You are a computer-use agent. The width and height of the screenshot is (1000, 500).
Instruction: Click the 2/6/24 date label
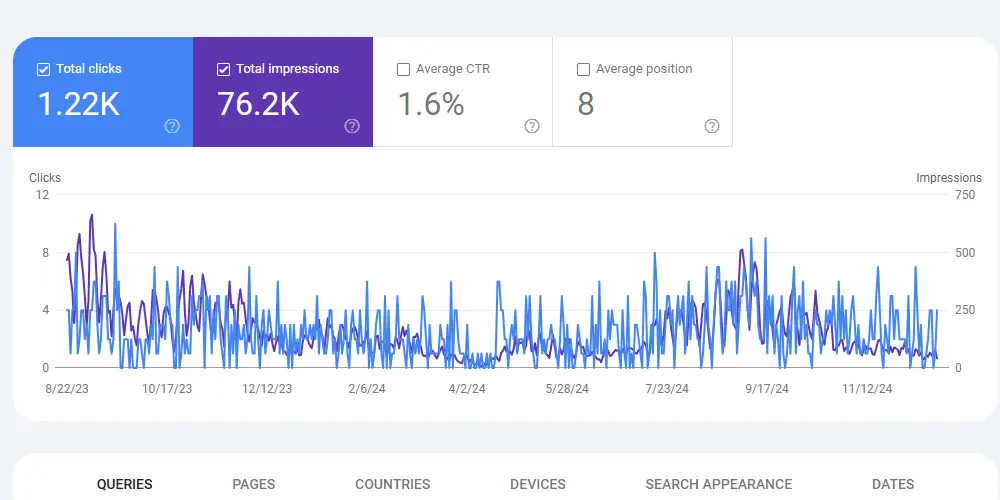point(367,389)
